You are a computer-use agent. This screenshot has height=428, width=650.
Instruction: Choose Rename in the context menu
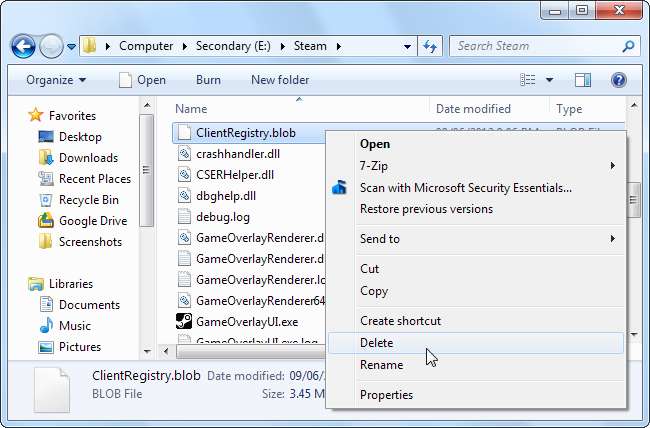476,365
